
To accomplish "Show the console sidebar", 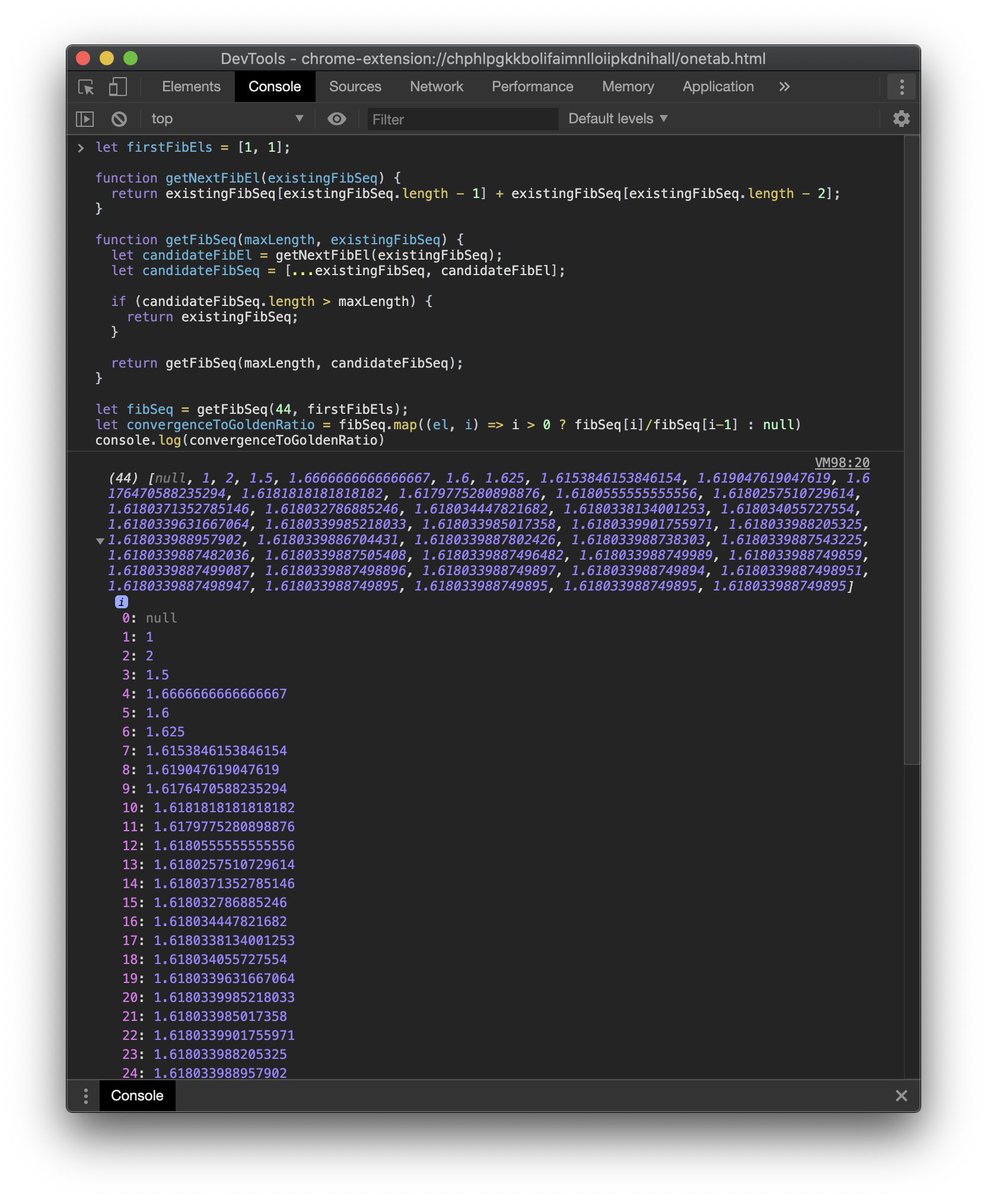I will click(x=86, y=119).
